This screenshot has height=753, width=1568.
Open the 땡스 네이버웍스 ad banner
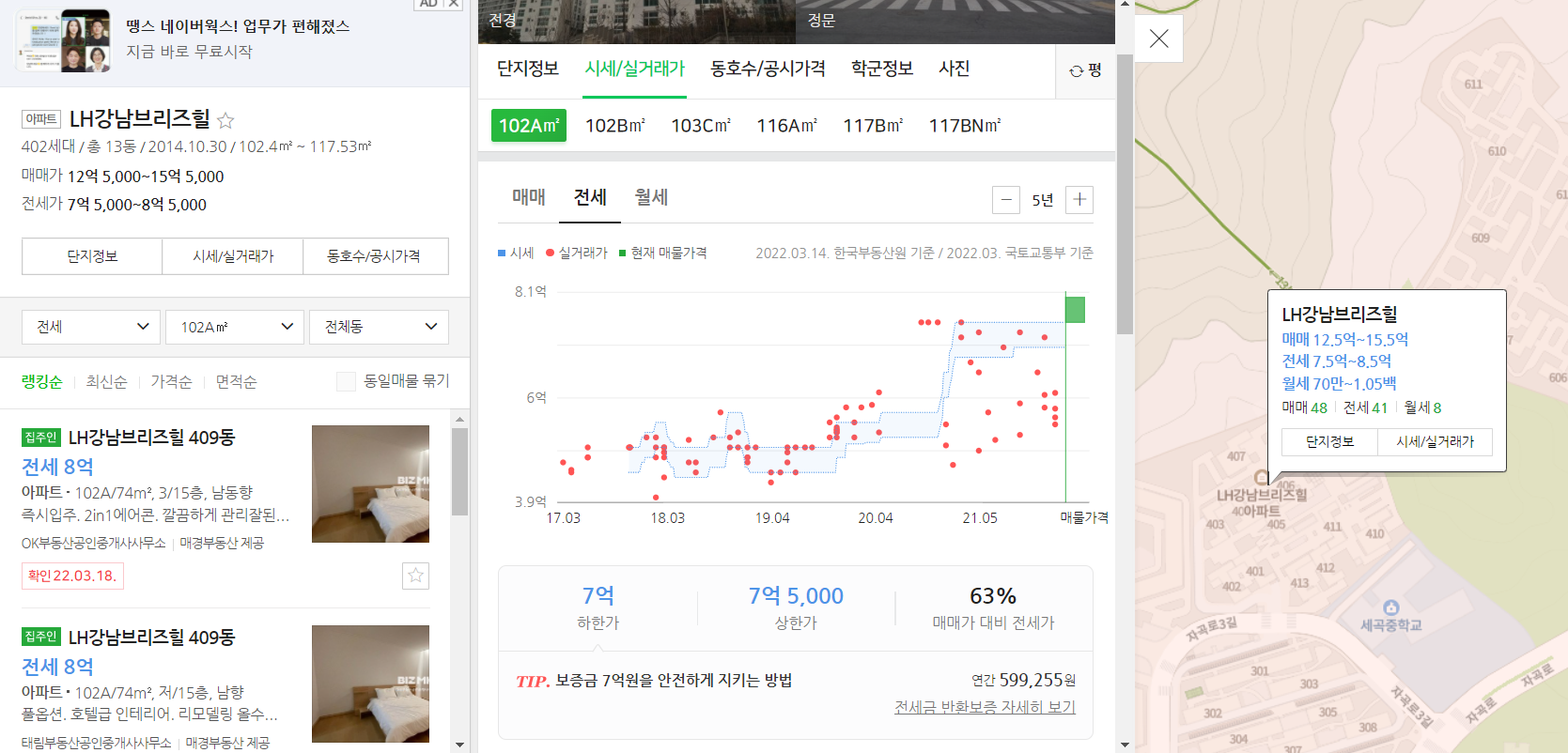point(235,39)
